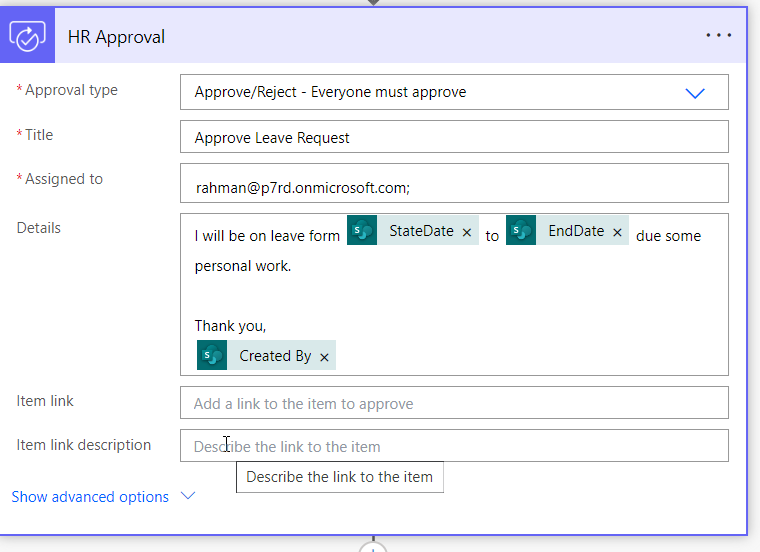Click into the Title field Approve Leave Request

coord(454,137)
